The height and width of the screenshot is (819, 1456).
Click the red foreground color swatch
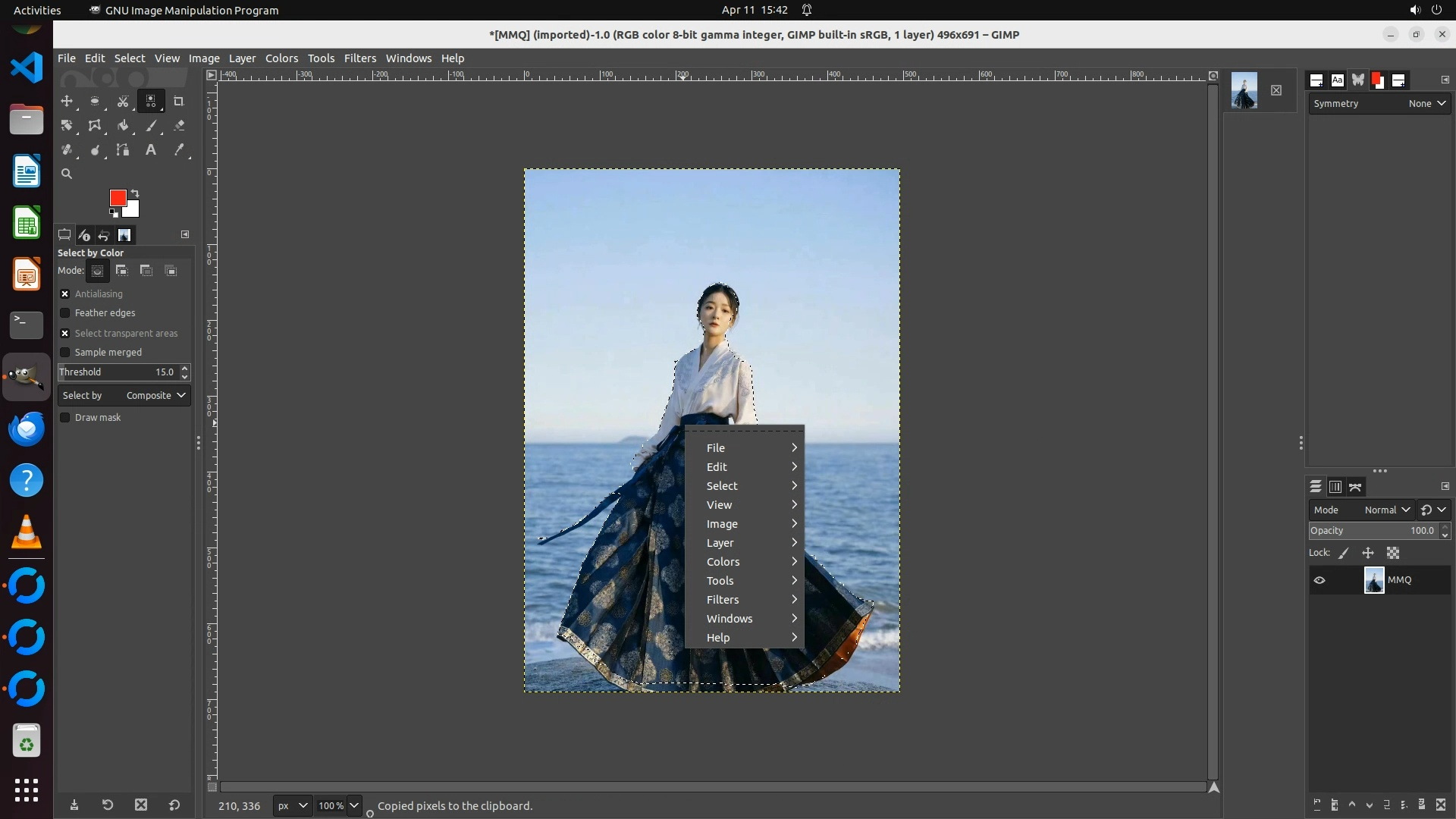[118, 198]
